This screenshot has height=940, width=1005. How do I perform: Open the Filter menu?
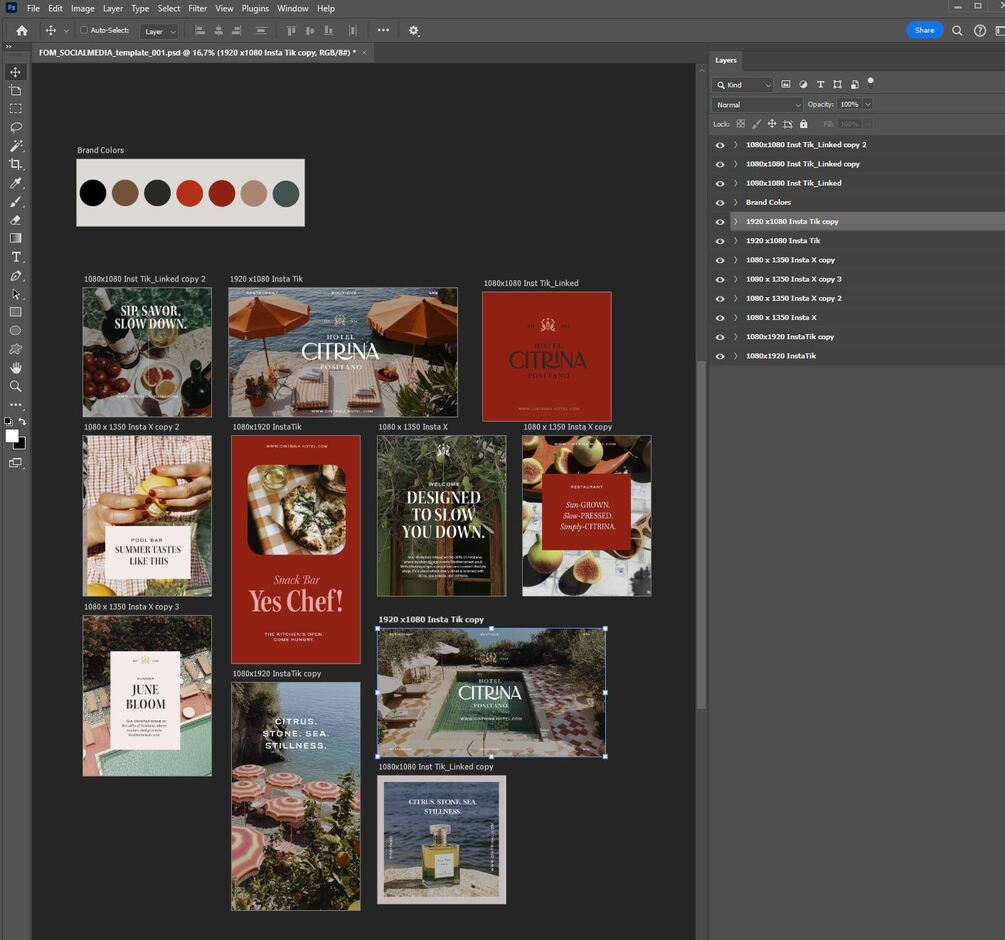tap(198, 8)
